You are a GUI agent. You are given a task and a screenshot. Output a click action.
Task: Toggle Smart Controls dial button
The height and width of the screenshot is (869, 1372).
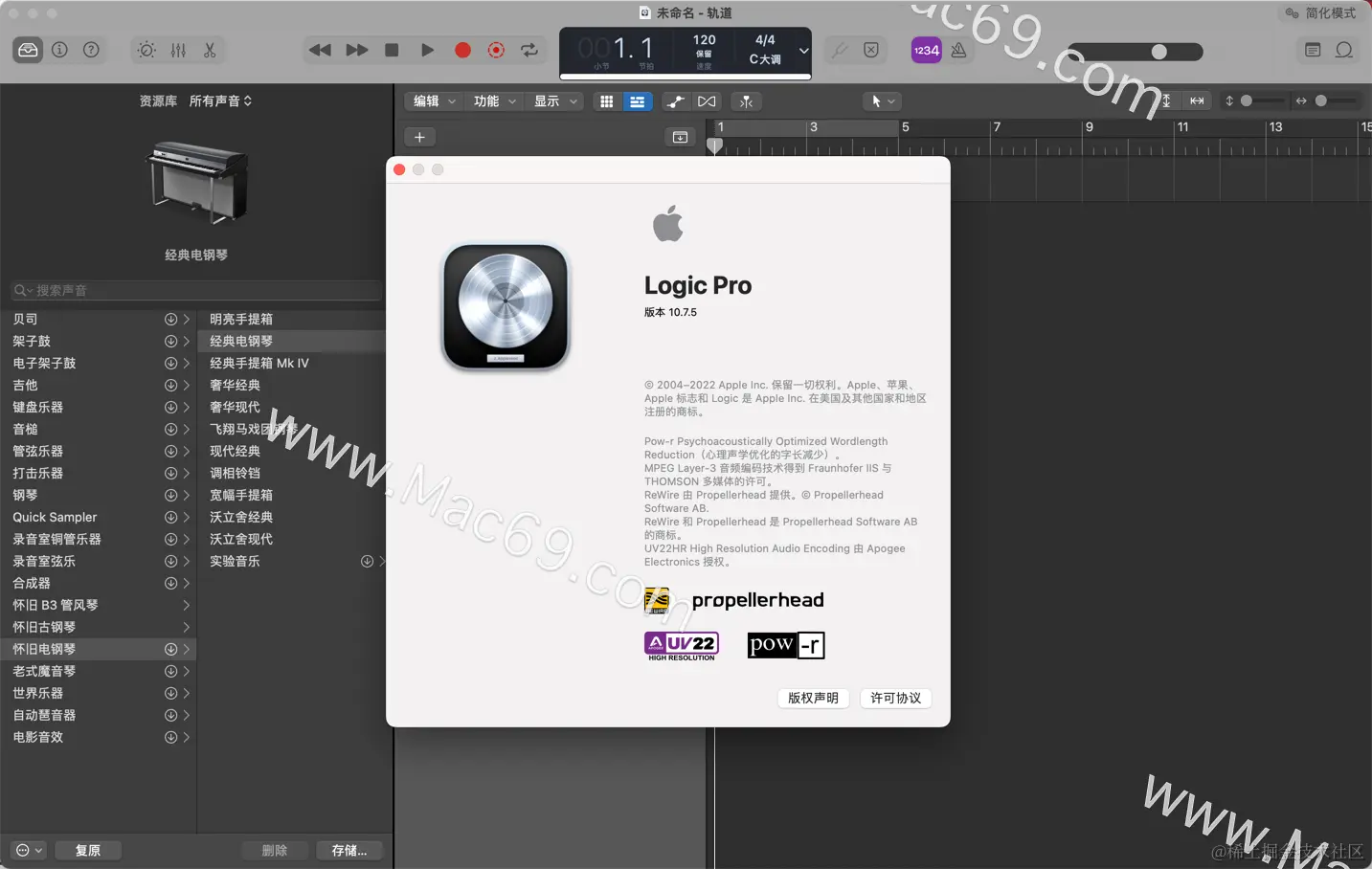click(x=146, y=50)
